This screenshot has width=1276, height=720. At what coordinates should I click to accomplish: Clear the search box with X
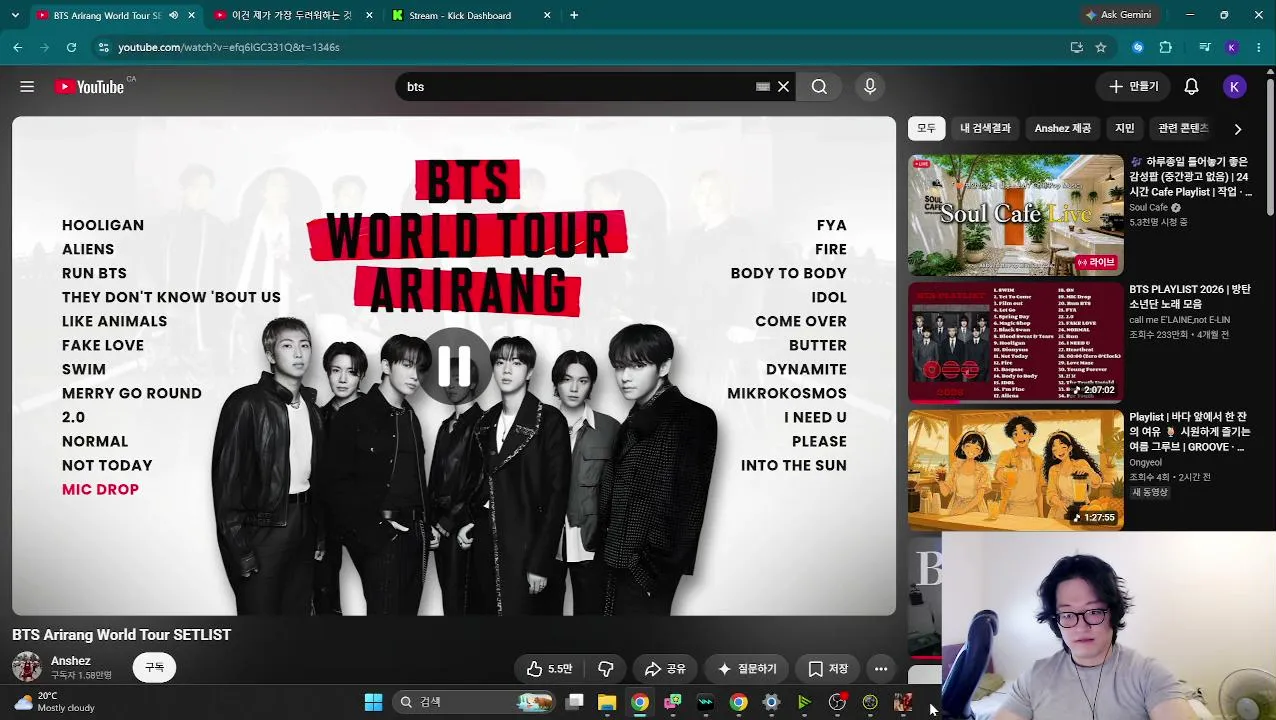783,87
